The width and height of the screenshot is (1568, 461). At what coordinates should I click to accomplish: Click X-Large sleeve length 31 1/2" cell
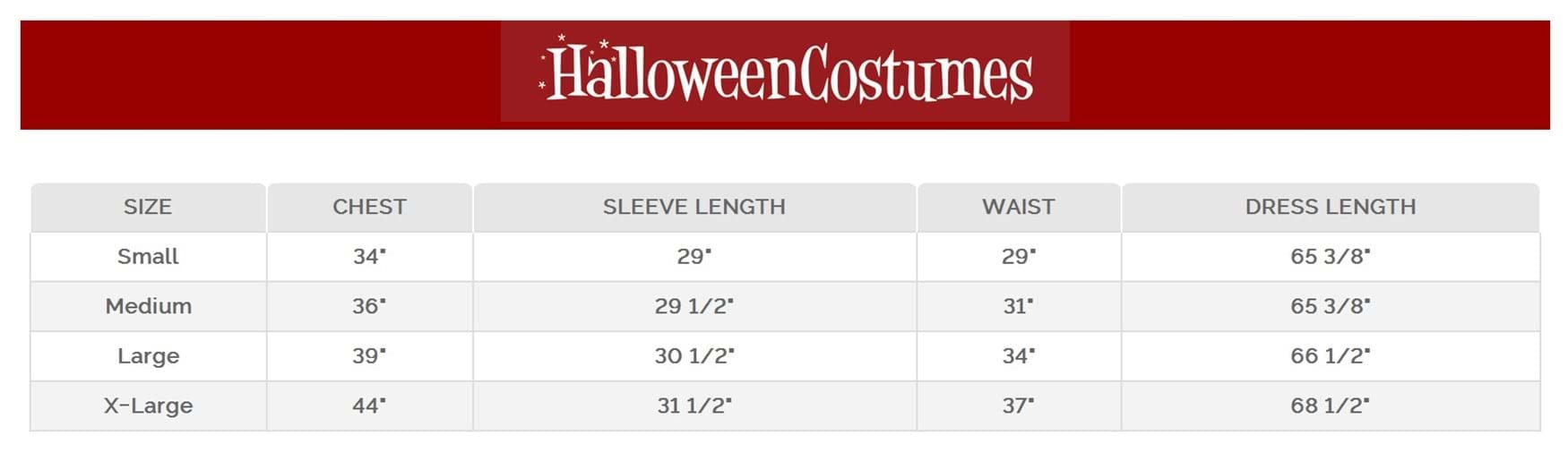694,406
